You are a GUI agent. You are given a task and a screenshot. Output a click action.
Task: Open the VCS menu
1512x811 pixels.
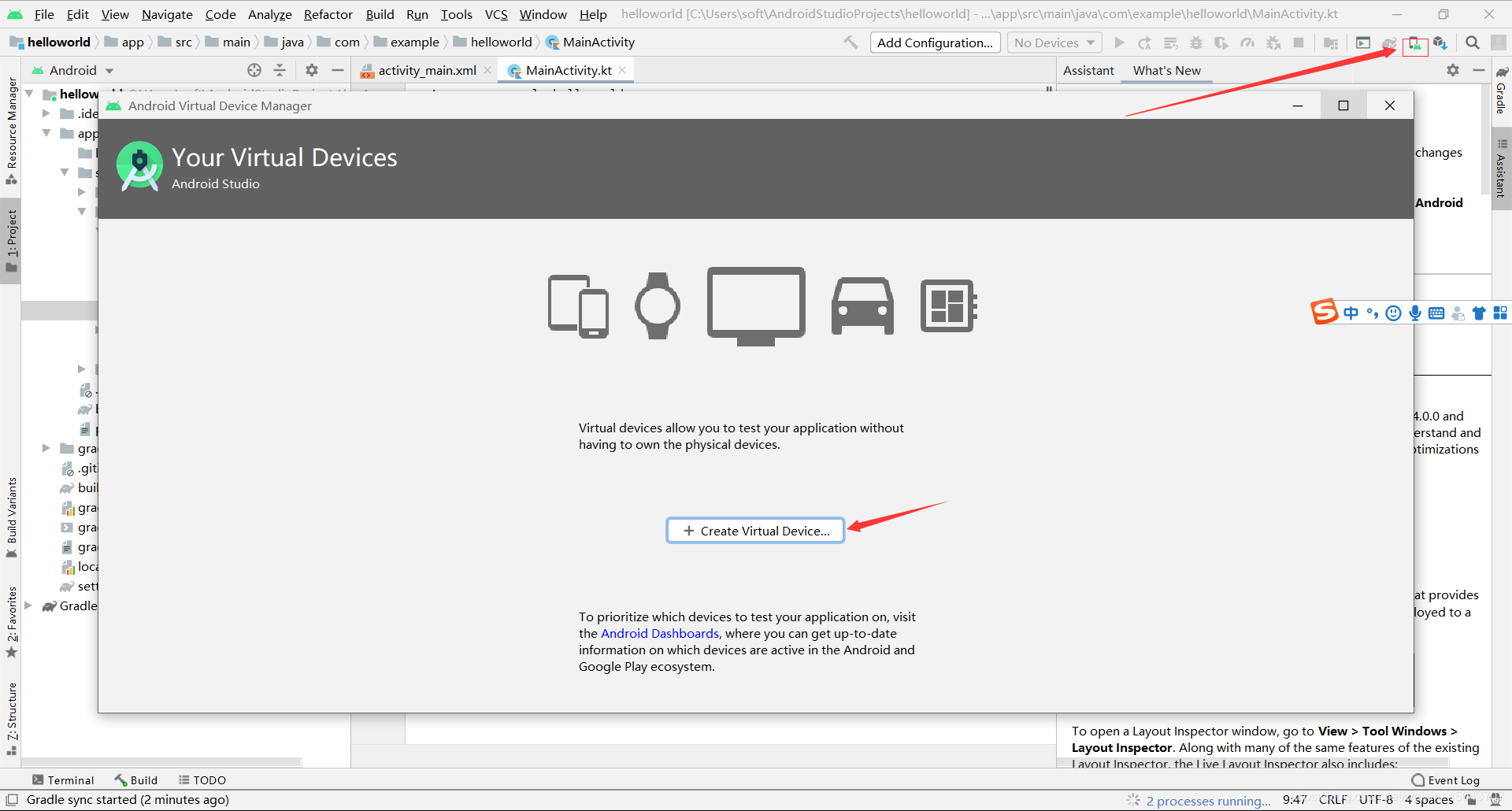point(496,14)
